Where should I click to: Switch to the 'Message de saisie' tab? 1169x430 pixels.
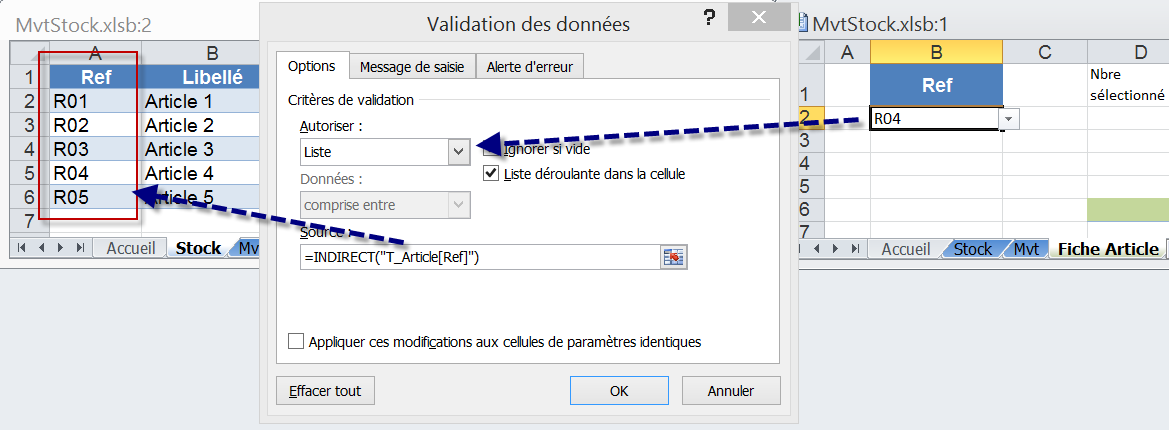click(x=412, y=67)
